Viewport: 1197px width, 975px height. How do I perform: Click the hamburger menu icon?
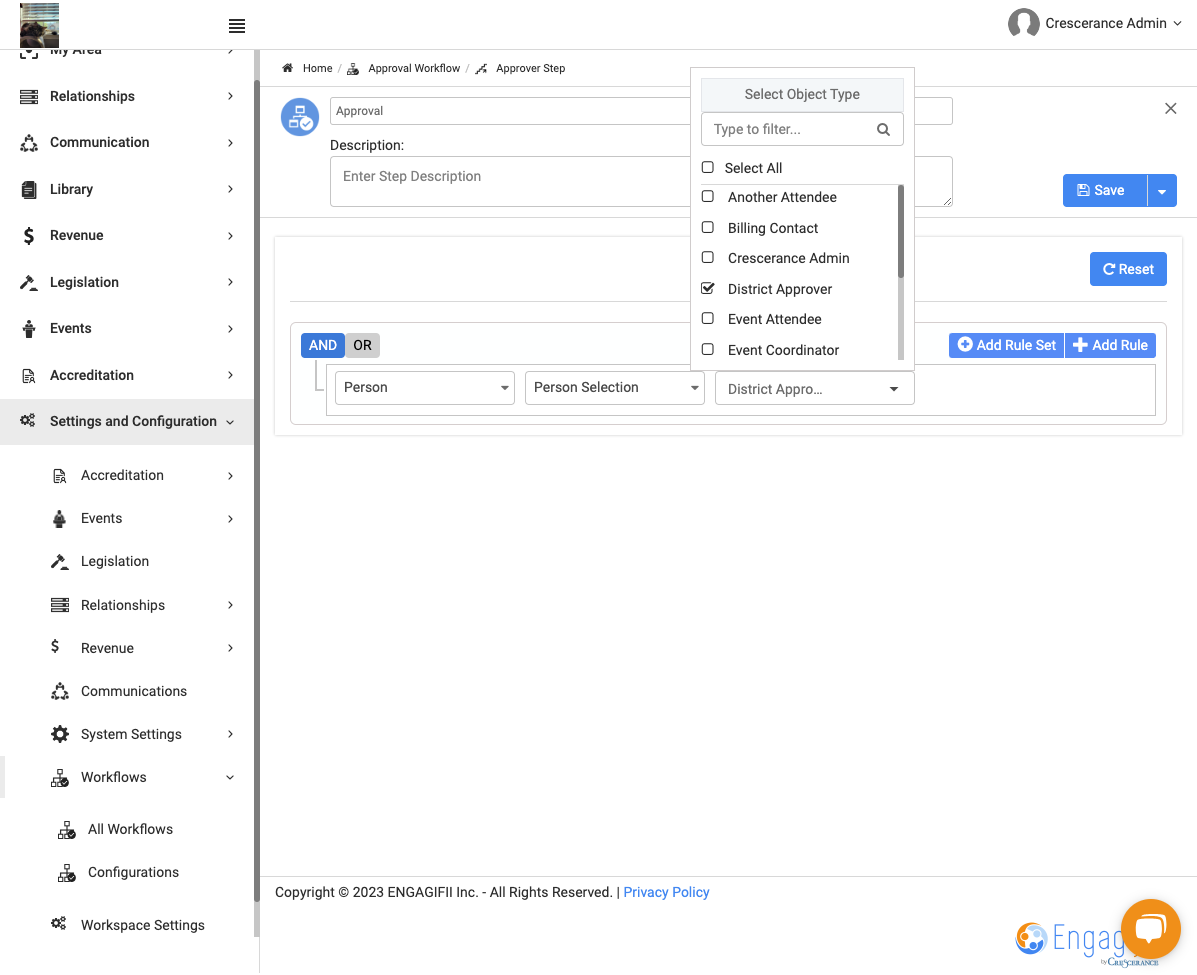click(237, 26)
